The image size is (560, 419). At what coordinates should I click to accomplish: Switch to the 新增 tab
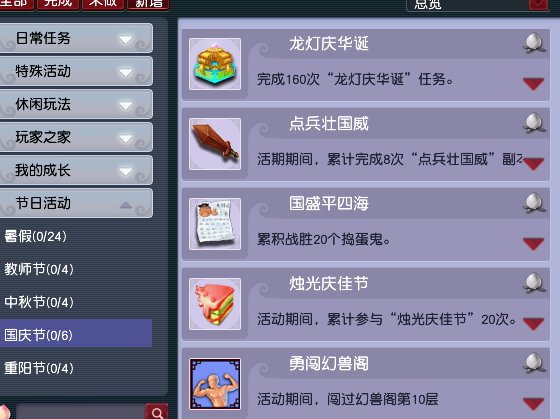[148, 5]
